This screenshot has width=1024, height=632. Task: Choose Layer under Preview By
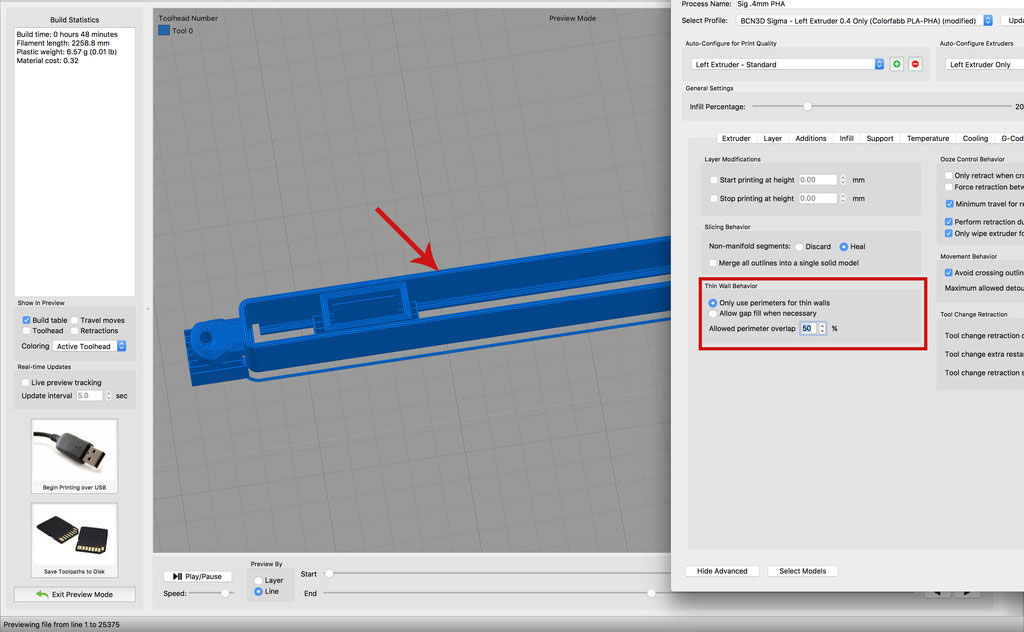[259, 580]
